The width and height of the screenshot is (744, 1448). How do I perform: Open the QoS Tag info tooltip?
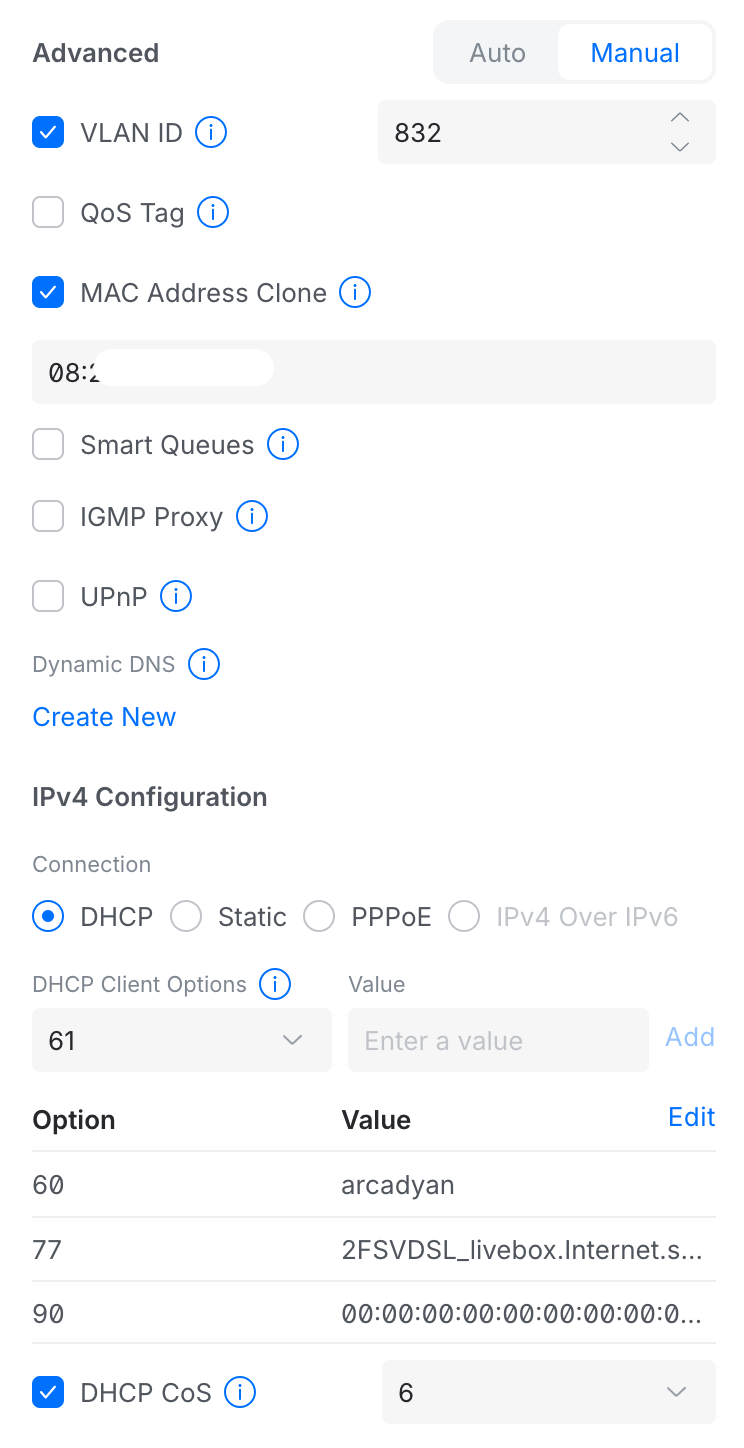(213, 212)
